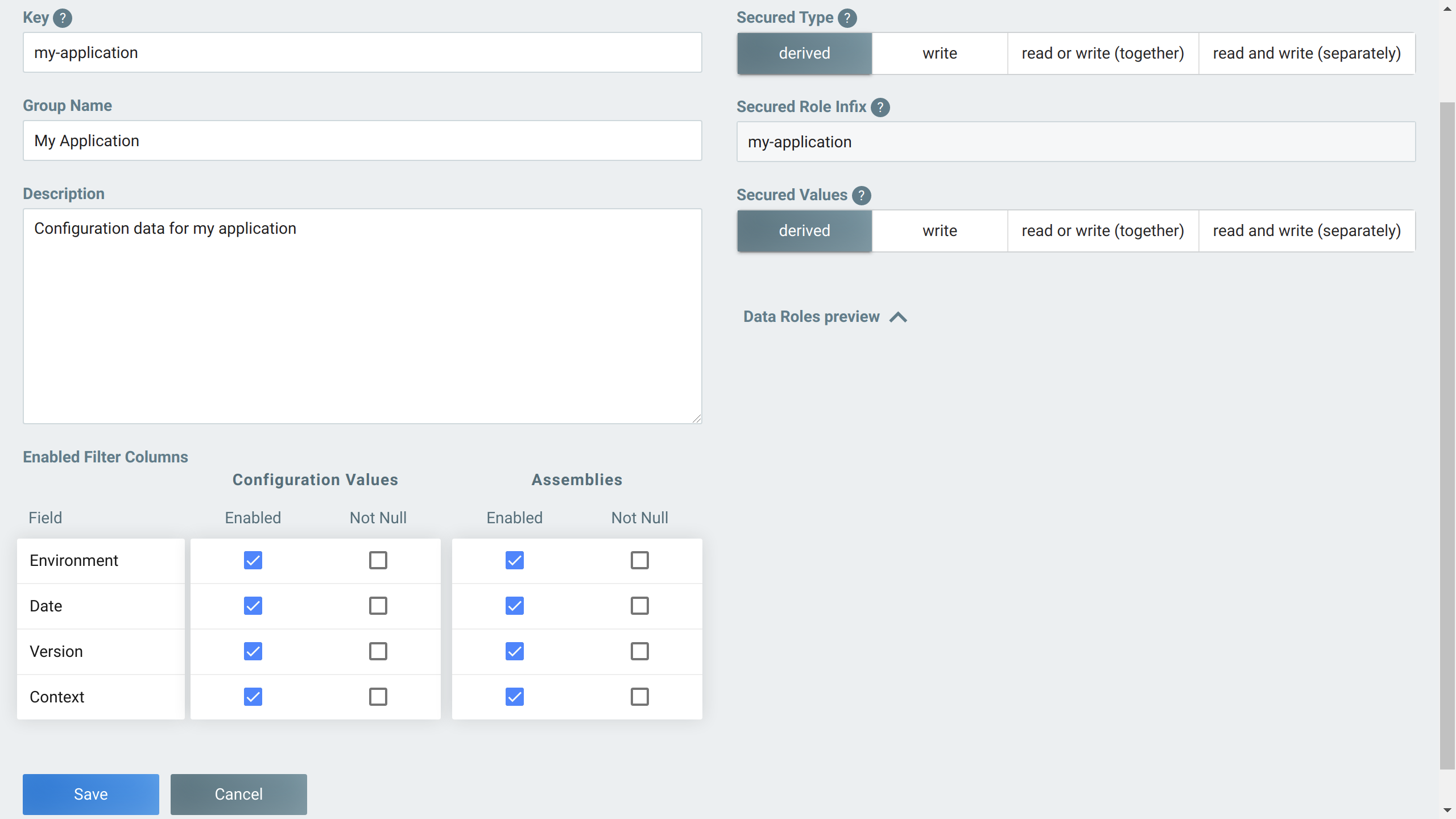Screen dimensions: 1456x819
Task: Check Not Null for Date under Configuration Values
Action: pos(378,606)
